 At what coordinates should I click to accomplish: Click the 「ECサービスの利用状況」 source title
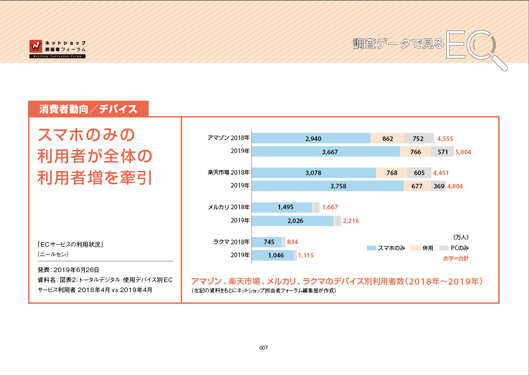point(70,244)
